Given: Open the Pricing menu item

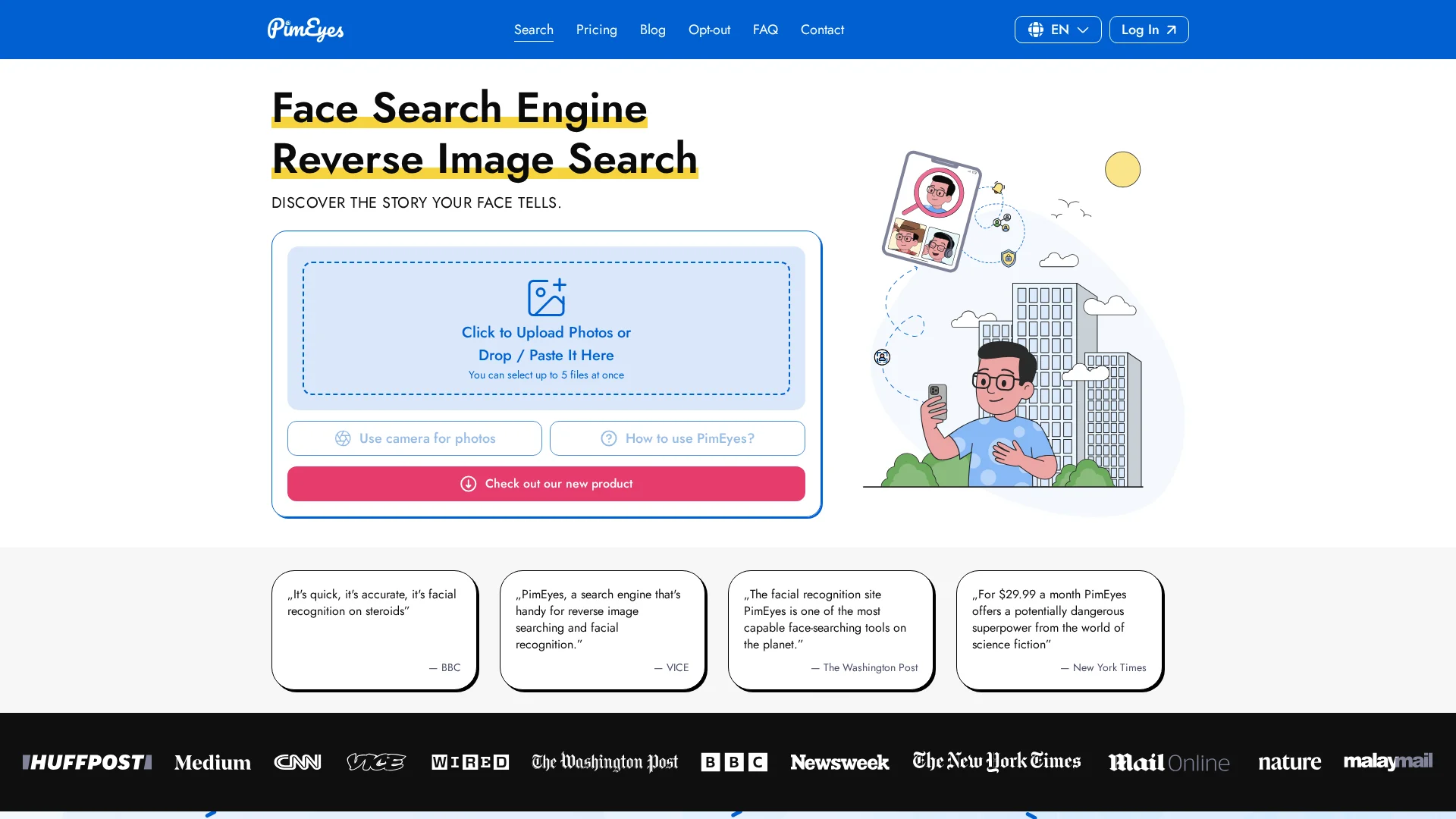Looking at the screenshot, I should 596,30.
